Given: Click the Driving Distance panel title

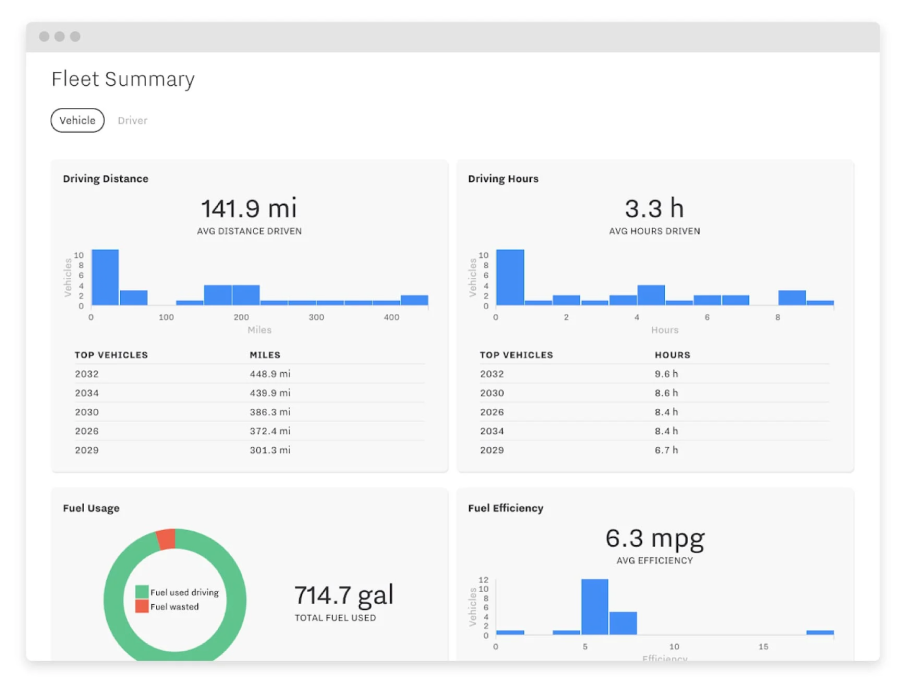Looking at the screenshot, I should coord(104,178).
